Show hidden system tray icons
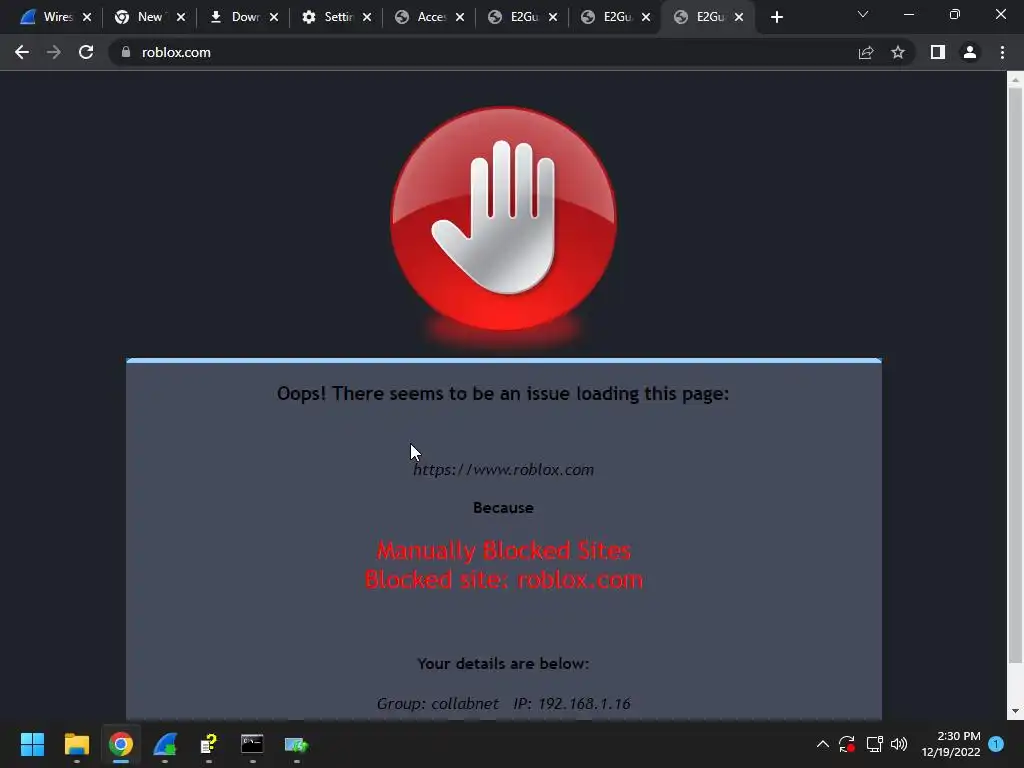 pyautogui.click(x=823, y=744)
